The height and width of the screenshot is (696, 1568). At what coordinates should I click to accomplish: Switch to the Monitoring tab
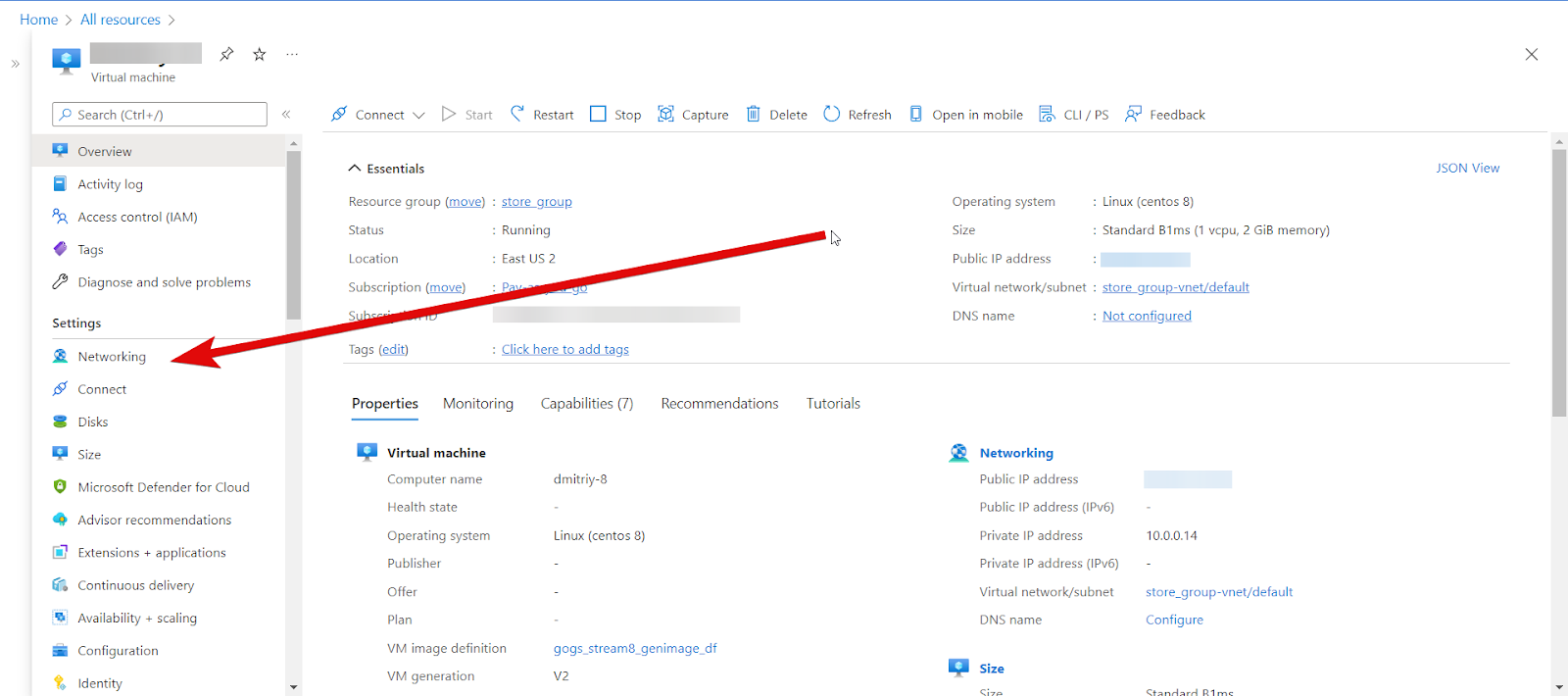[478, 404]
